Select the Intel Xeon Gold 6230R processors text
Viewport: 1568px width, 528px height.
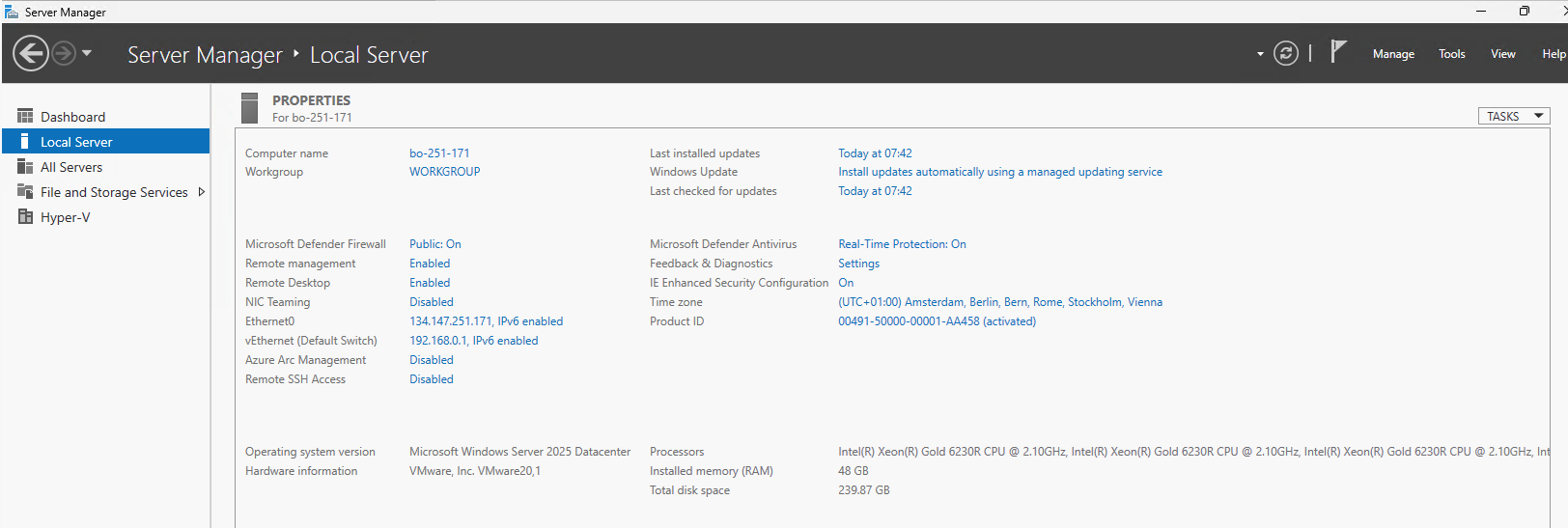click(x=1193, y=452)
